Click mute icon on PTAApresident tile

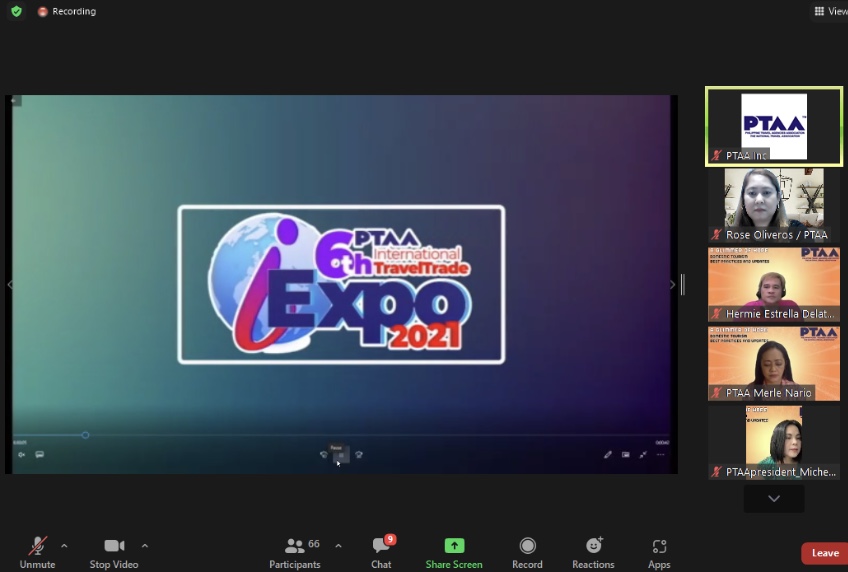(717, 472)
